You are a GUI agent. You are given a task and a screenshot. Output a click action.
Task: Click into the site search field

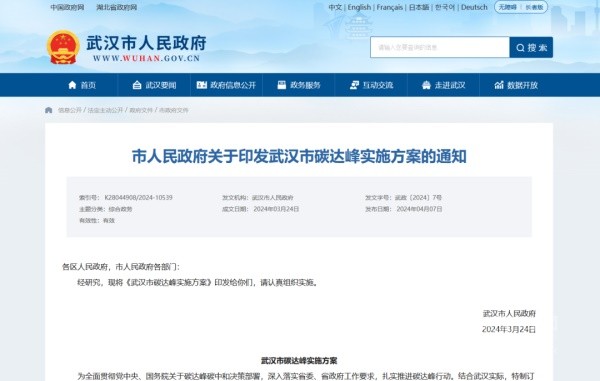pyautogui.click(x=440, y=47)
